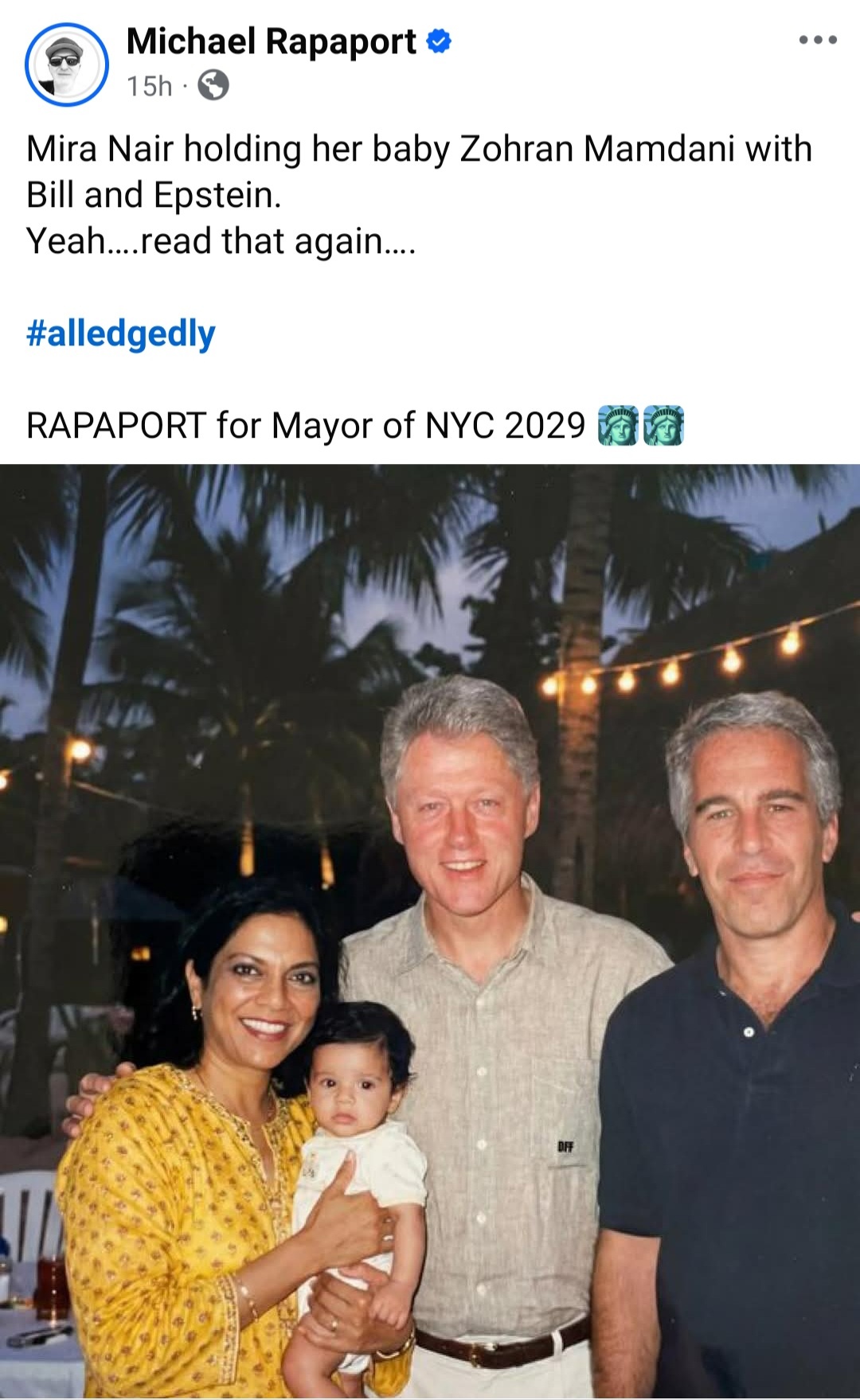Viewport: 860px width, 1400px height.
Task: Open the #alledgedly hashtag
Action: coord(121,333)
